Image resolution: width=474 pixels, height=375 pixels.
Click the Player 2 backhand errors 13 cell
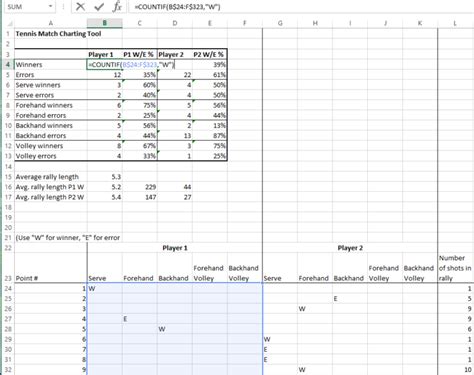click(x=175, y=136)
